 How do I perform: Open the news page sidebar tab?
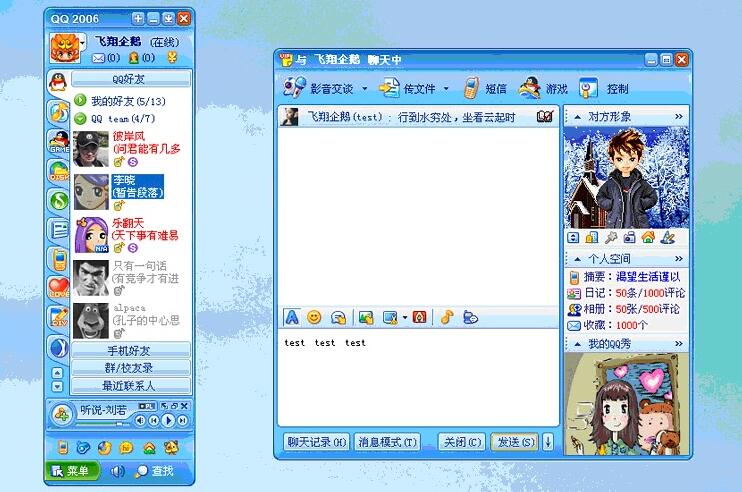[x=59, y=230]
